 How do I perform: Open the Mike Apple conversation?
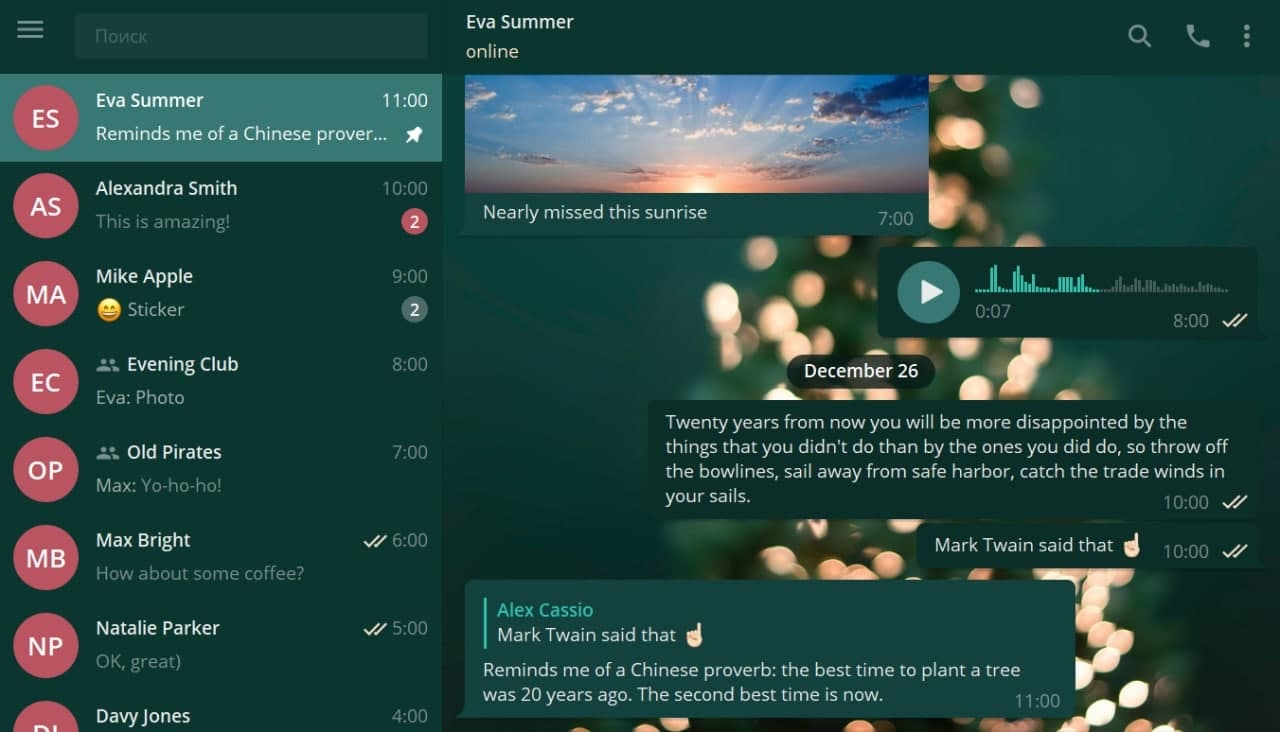pos(221,294)
